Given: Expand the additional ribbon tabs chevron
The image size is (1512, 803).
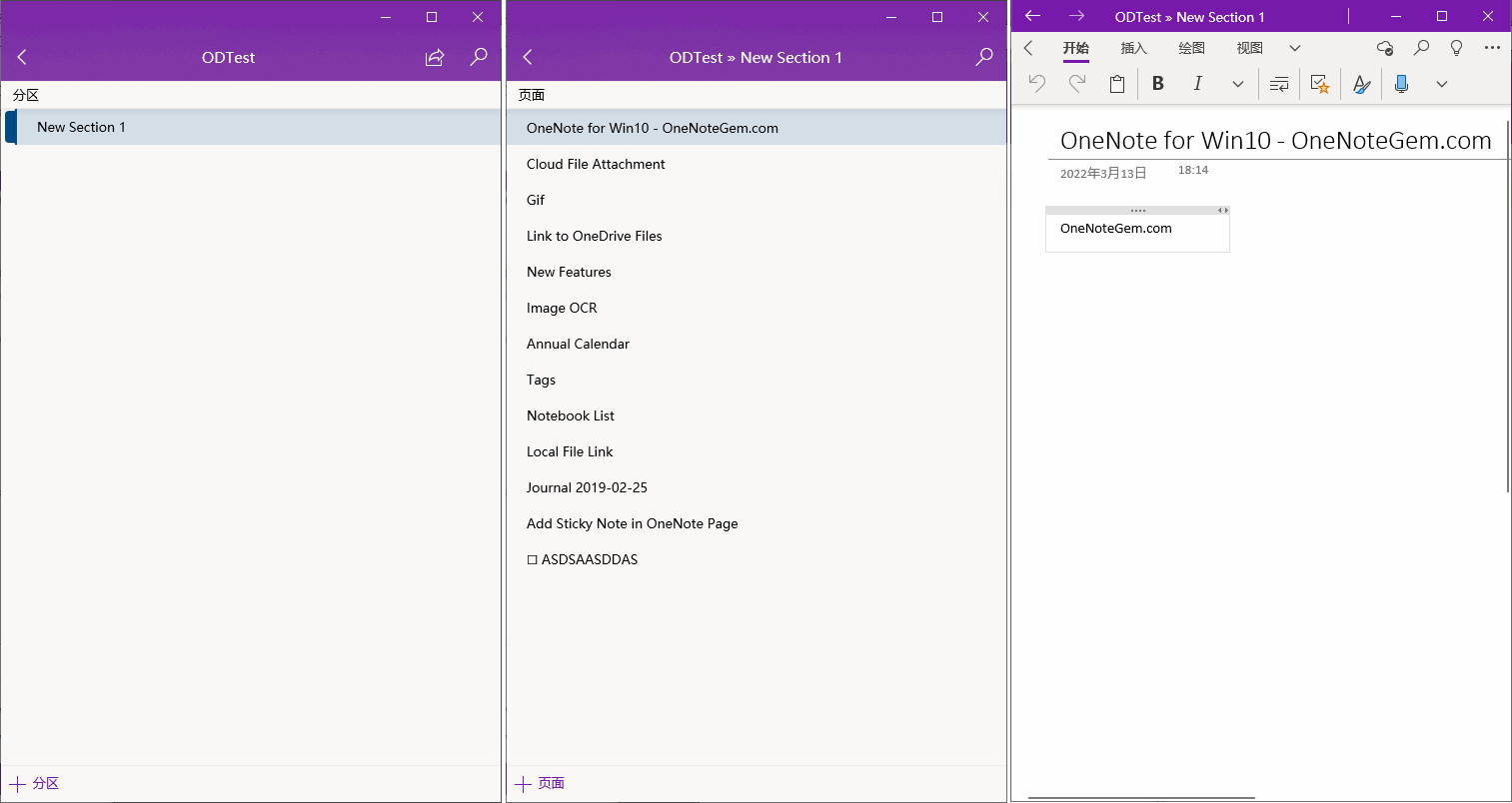Looking at the screenshot, I should click(x=1295, y=48).
